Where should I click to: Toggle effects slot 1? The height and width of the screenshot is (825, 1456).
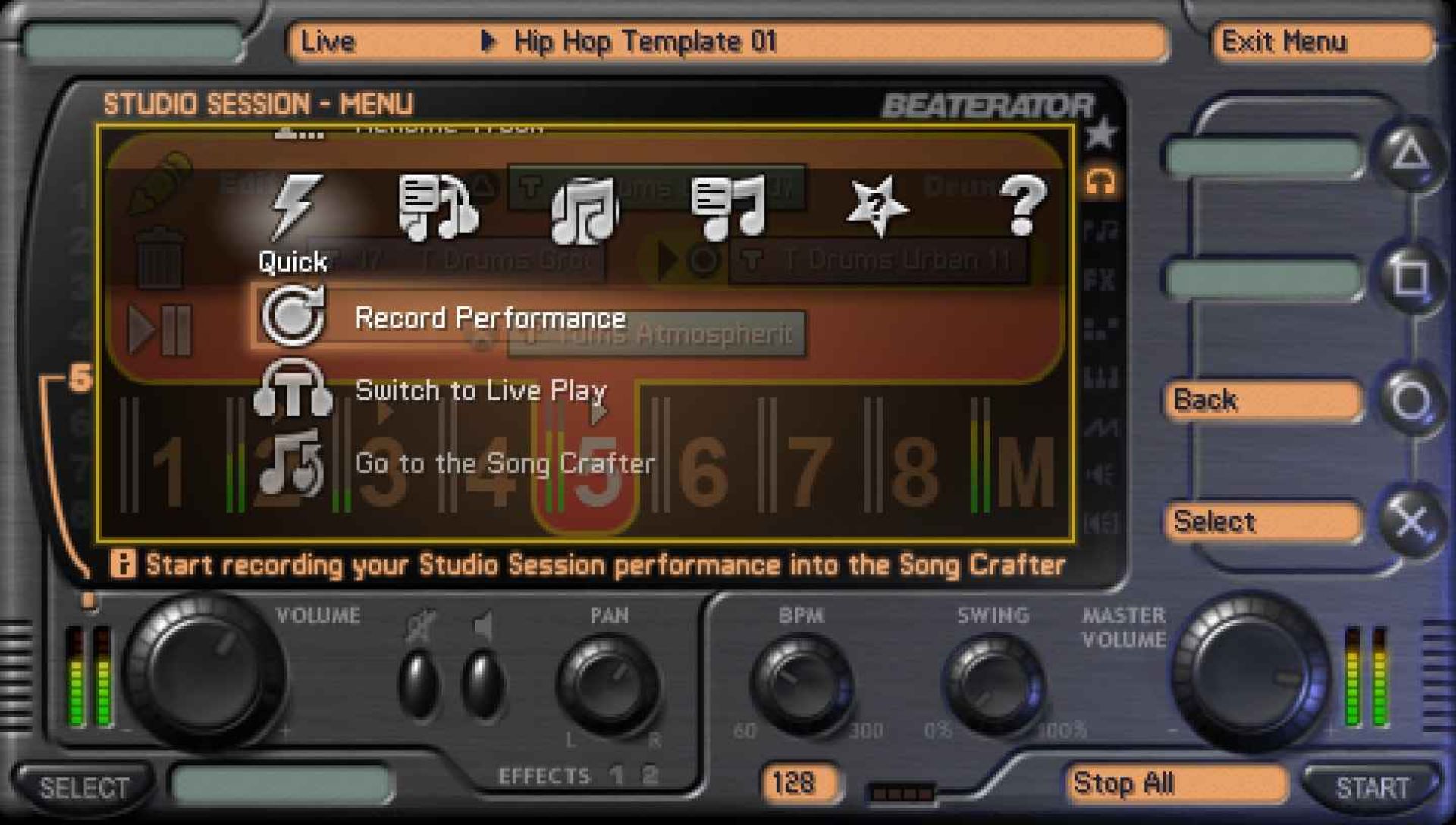coord(617,775)
